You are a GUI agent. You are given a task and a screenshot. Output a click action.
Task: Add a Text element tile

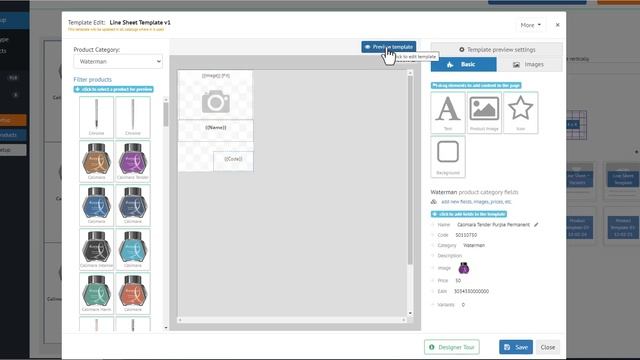[x=448, y=113]
